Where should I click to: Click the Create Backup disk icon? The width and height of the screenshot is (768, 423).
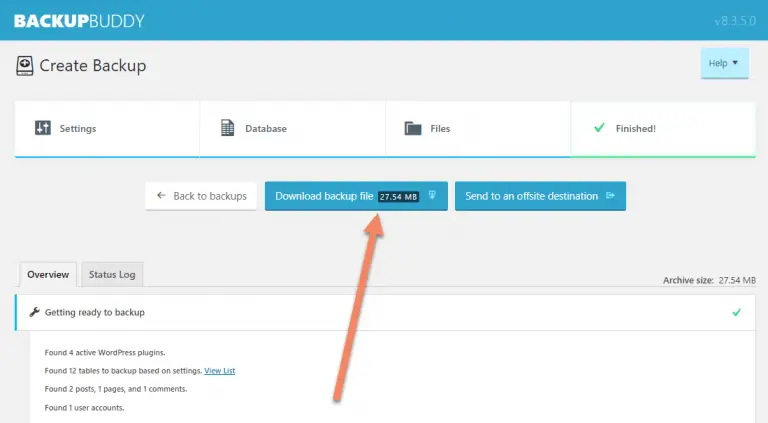(24, 66)
